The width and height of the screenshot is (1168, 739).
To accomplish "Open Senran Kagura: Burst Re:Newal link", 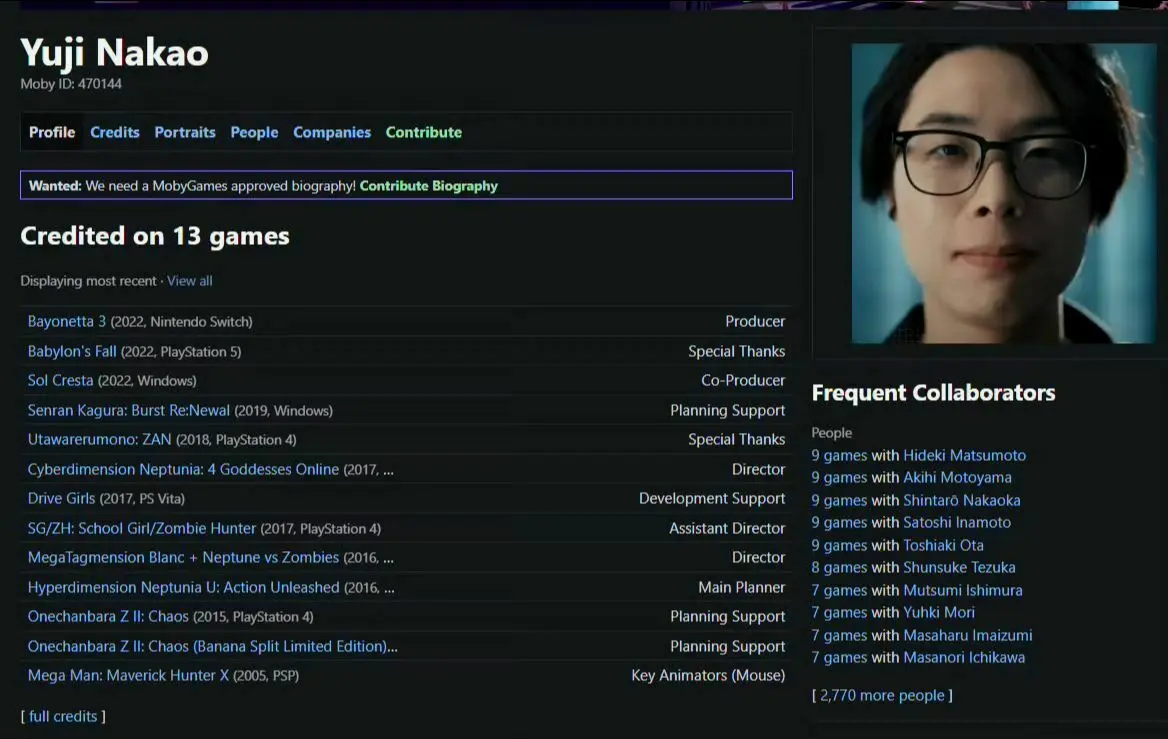I will [x=129, y=410].
